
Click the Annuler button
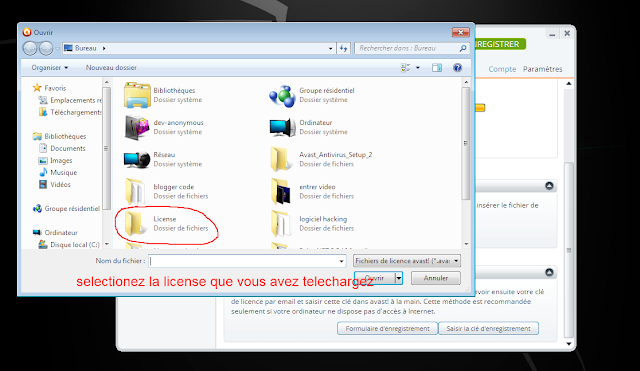[436, 278]
